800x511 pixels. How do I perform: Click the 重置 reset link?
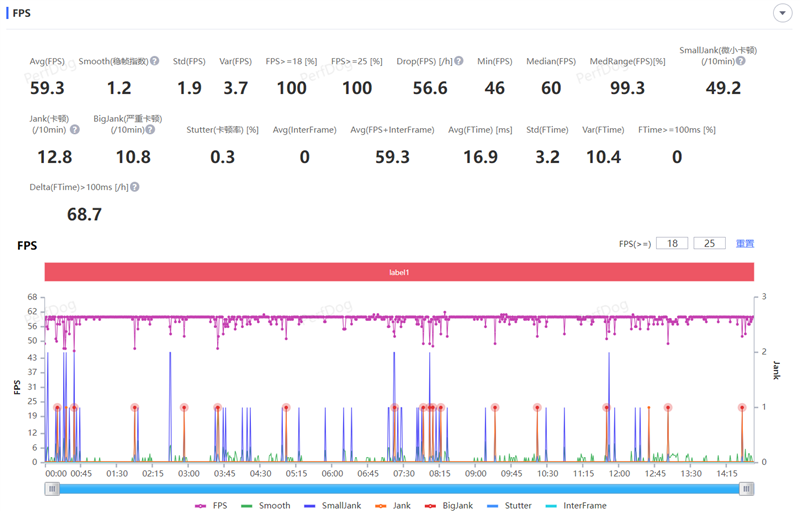744,243
